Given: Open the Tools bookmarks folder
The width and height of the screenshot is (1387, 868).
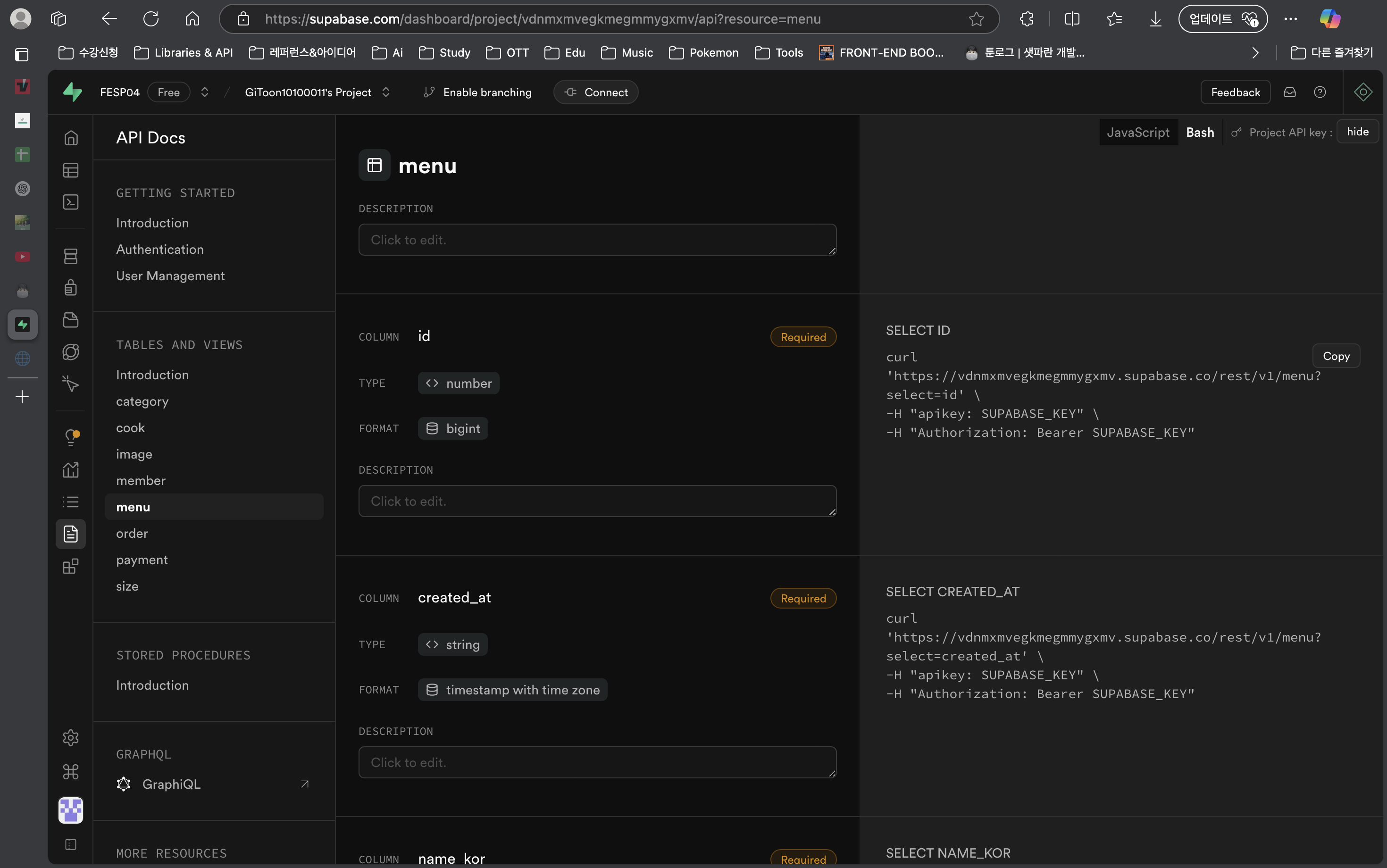Looking at the screenshot, I should (x=779, y=53).
